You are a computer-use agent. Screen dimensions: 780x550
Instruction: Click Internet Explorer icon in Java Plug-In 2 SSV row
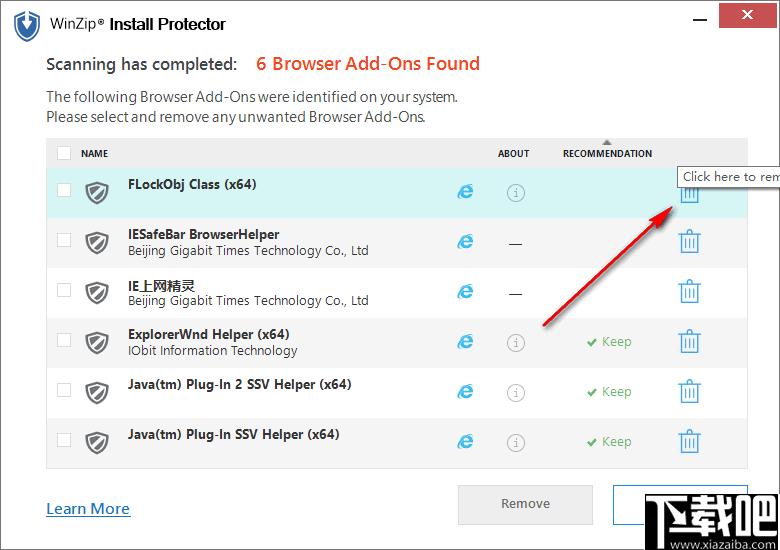pyautogui.click(x=465, y=392)
